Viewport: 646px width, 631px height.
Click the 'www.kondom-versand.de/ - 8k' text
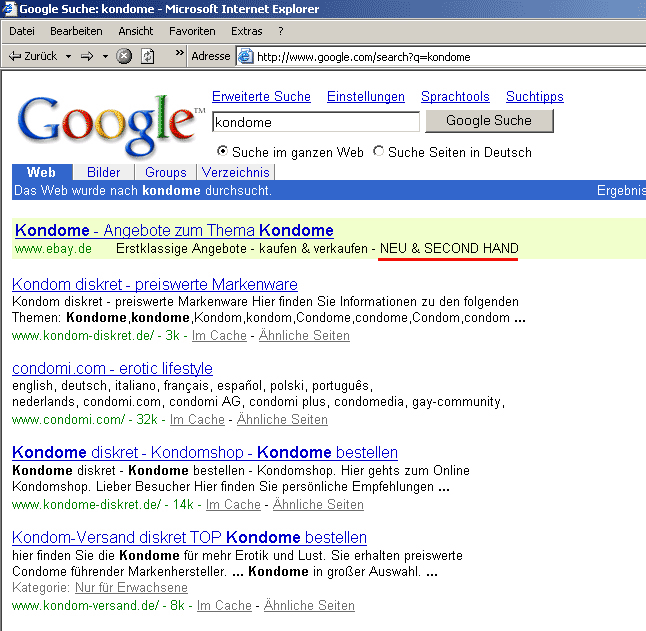click(98, 605)
